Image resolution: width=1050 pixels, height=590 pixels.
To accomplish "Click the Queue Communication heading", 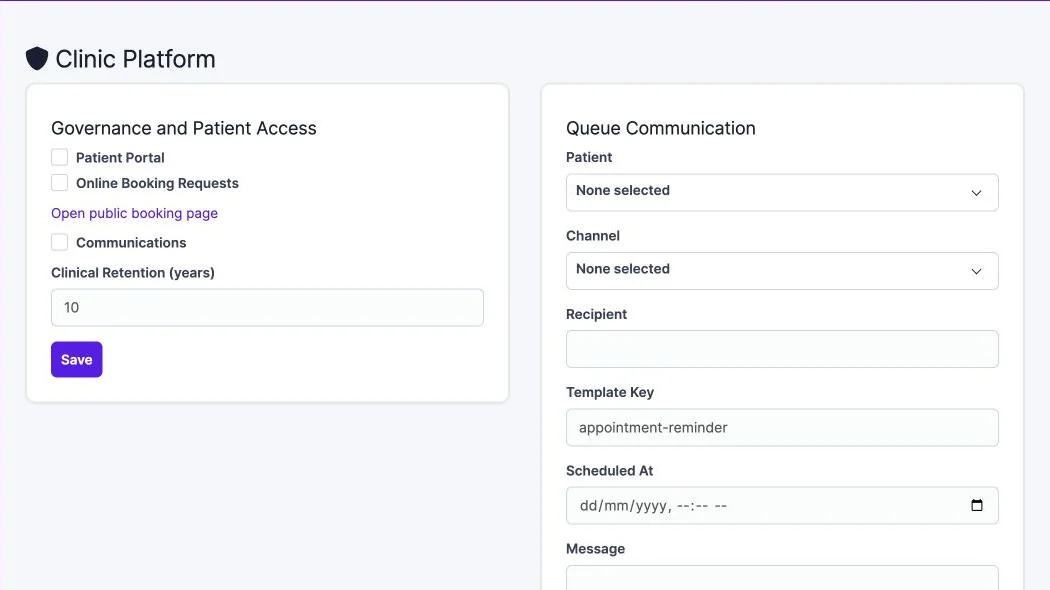I will 660,128.
